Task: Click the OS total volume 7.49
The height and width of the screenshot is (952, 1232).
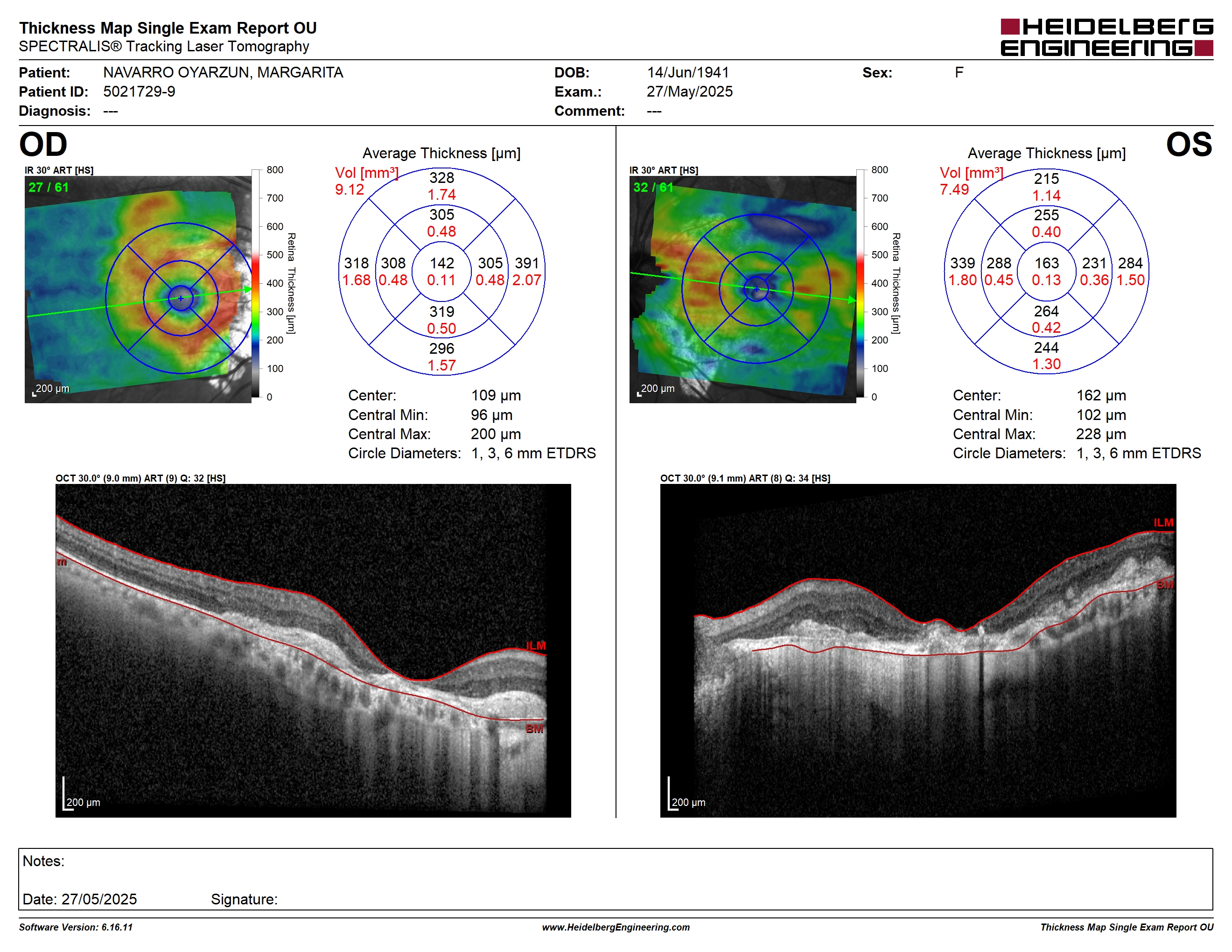Action: [x=954, y=189]
